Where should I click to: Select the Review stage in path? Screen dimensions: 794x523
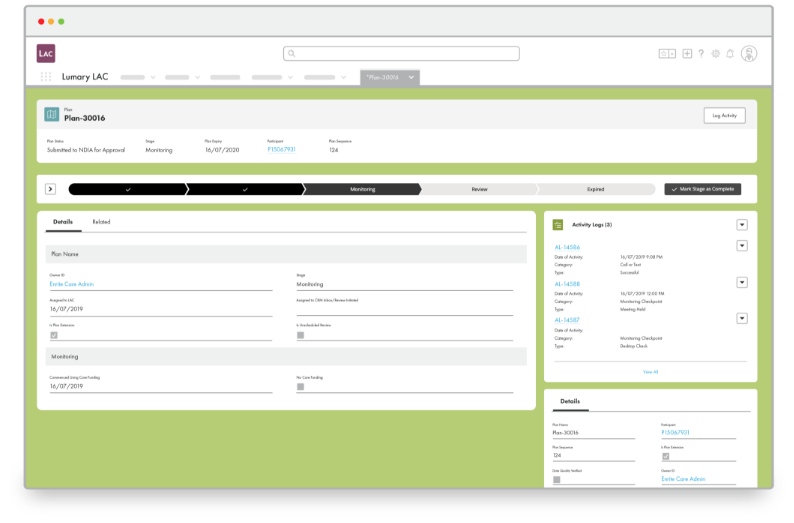[x=479, y=189]
